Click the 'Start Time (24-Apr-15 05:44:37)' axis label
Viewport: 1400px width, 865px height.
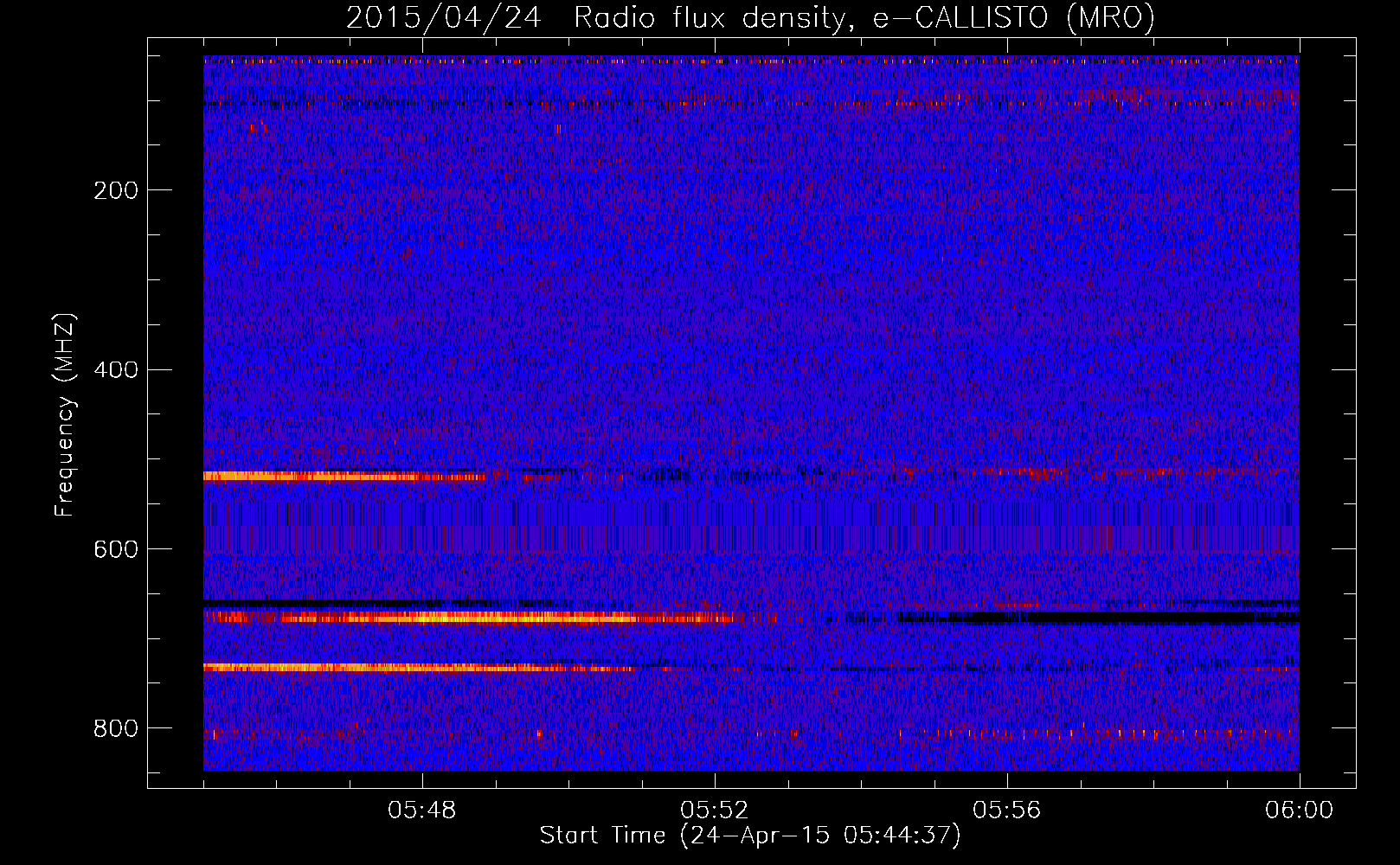750,836
